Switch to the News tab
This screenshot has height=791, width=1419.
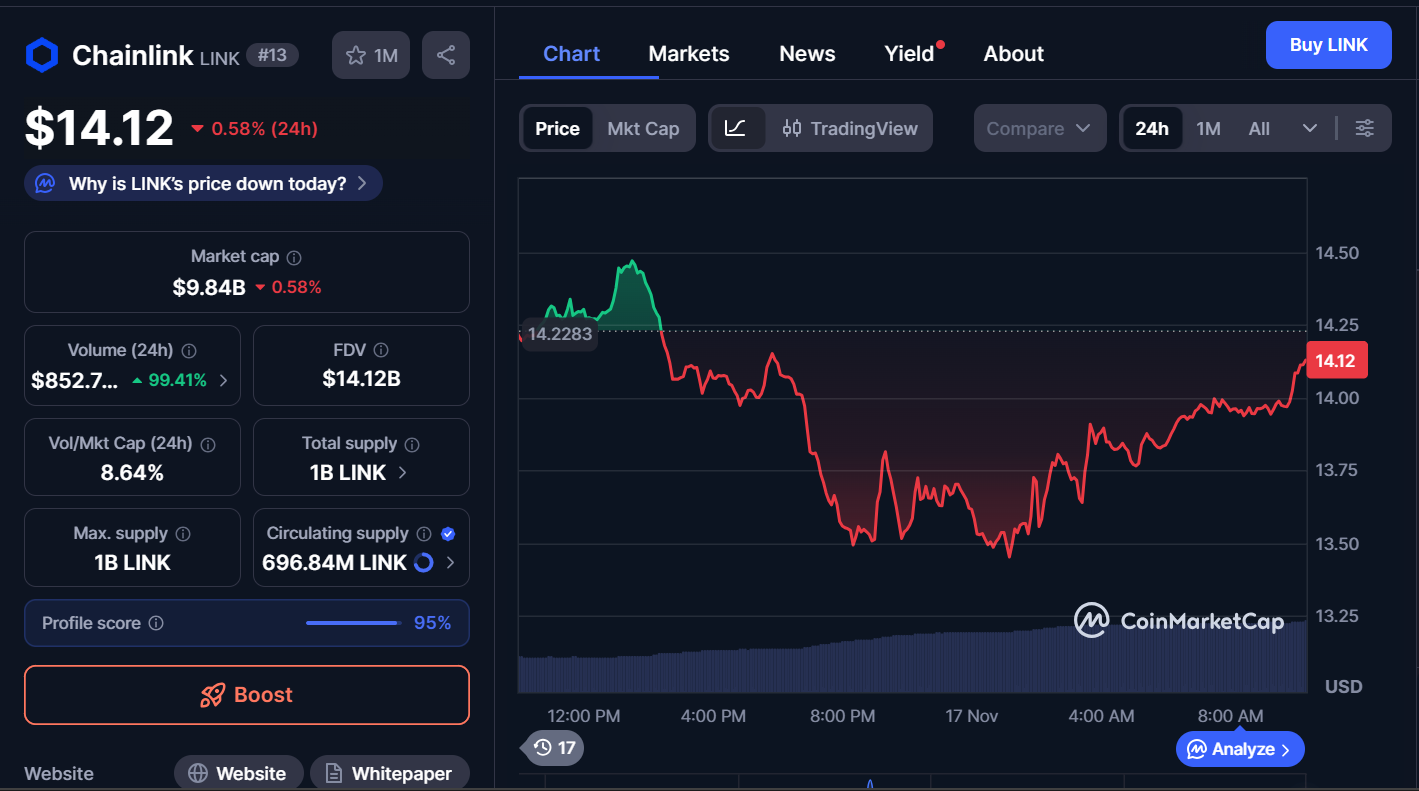(807, 54)
